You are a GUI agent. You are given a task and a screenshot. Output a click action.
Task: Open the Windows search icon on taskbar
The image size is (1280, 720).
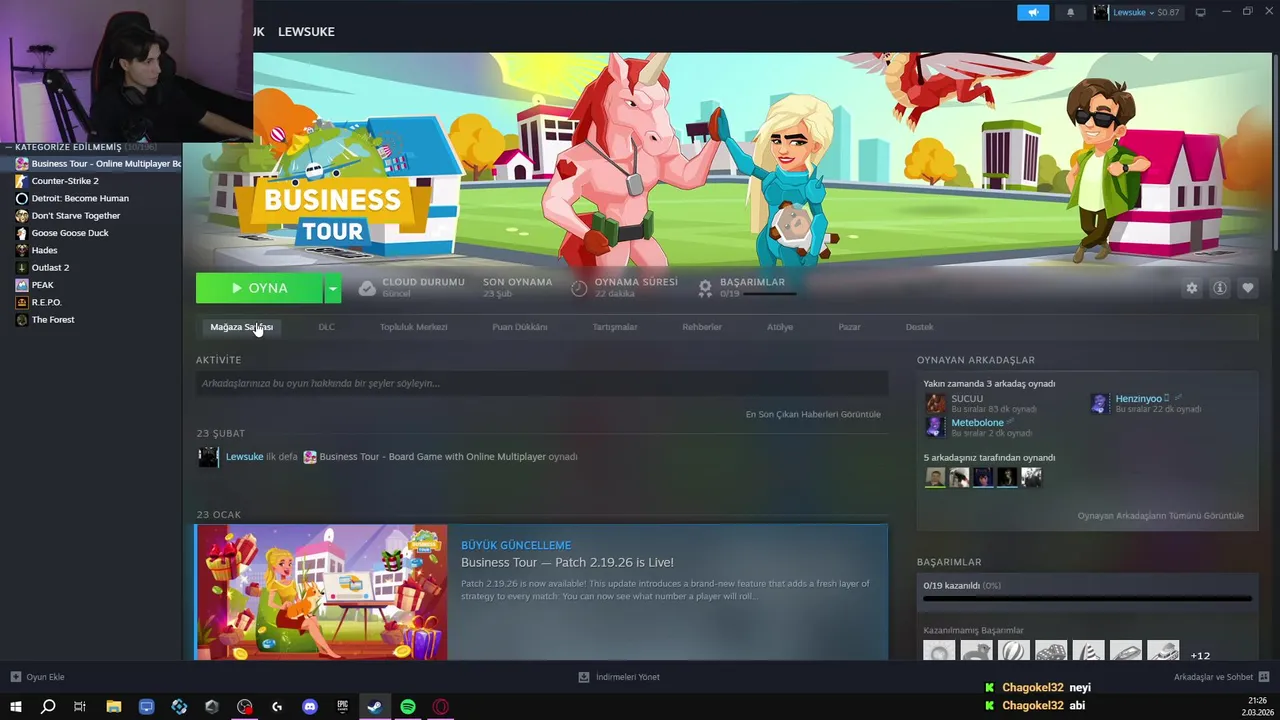[x=48, y=707]
